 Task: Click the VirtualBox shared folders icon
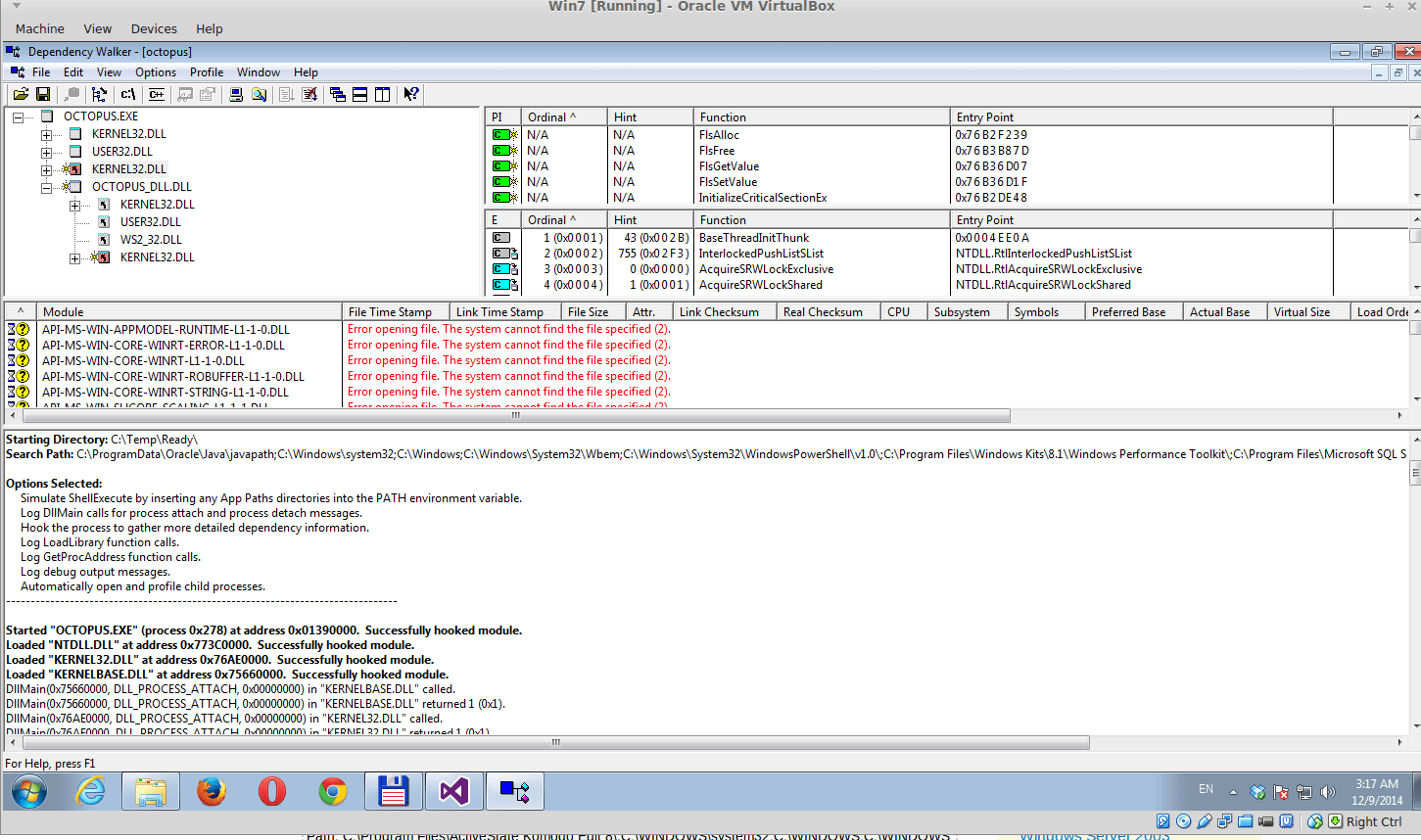coord(1246,821)
